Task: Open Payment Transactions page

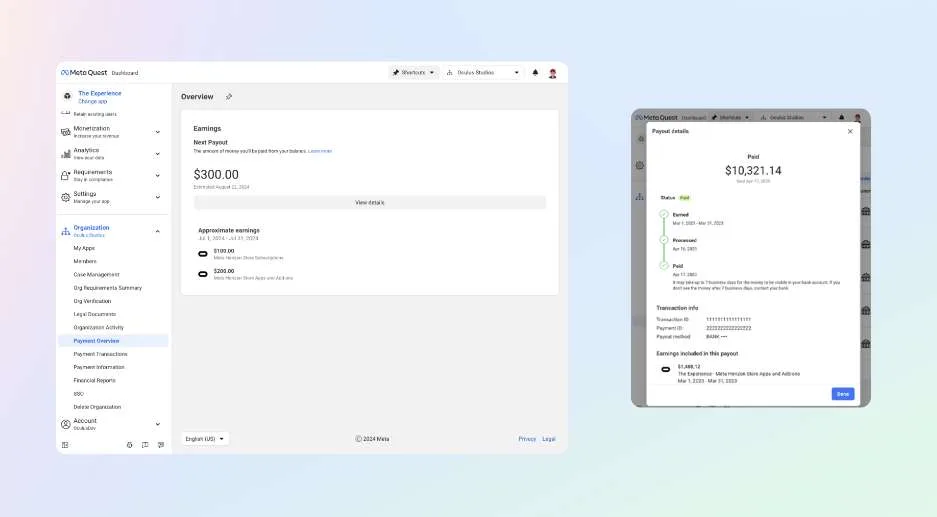Action: (100, 354)
